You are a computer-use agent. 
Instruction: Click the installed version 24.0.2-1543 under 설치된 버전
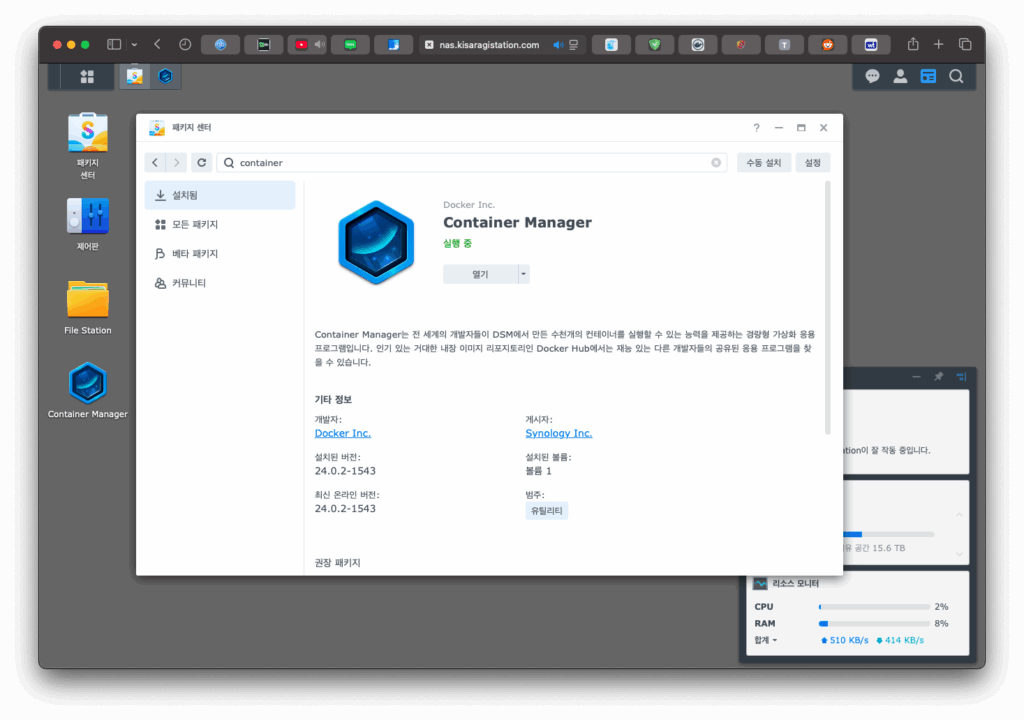345,471
